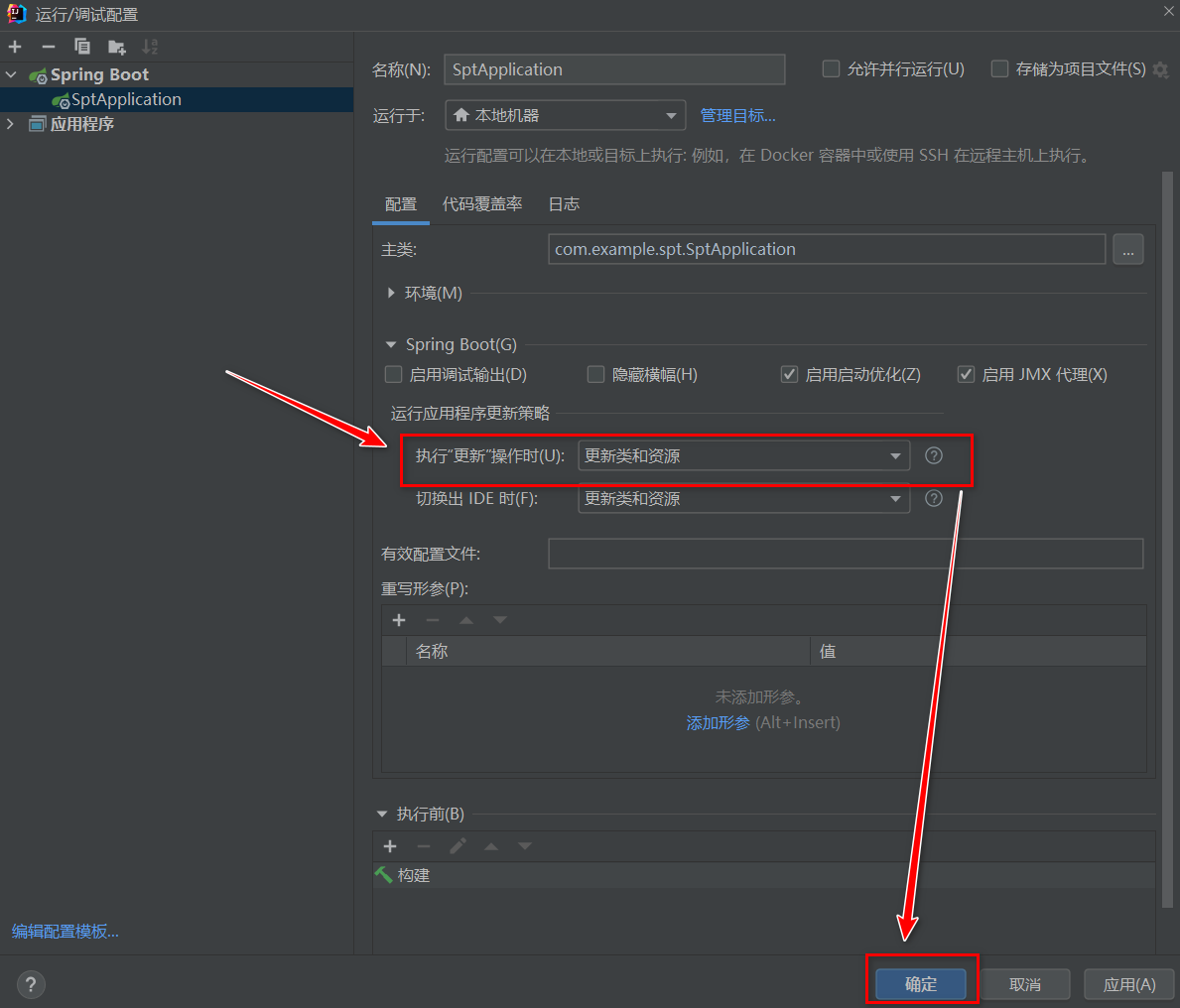Enable 隐藏横幅 checkbox
The image size is (1180, 1008).
click(596, 375)
